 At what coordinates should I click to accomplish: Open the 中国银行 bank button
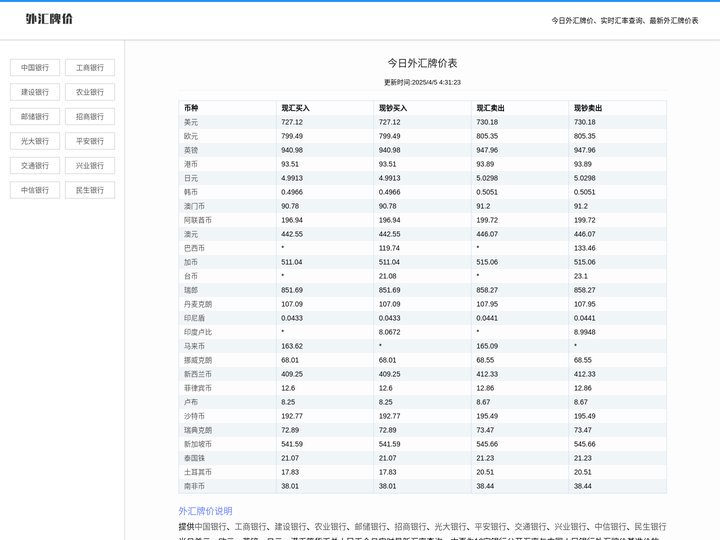pyautogui.click(x=35, y=68)
